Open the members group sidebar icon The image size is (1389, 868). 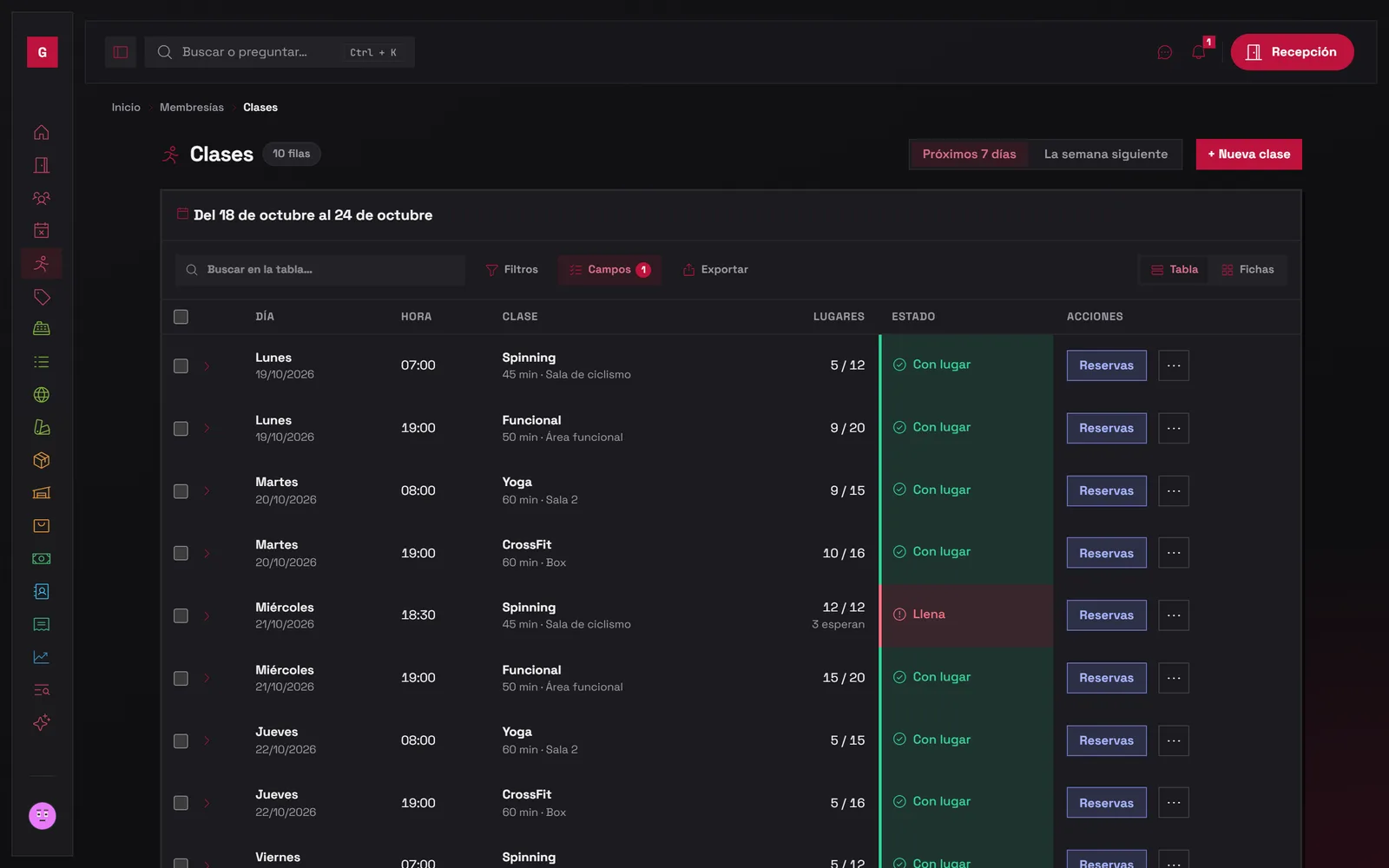[41, 198]
